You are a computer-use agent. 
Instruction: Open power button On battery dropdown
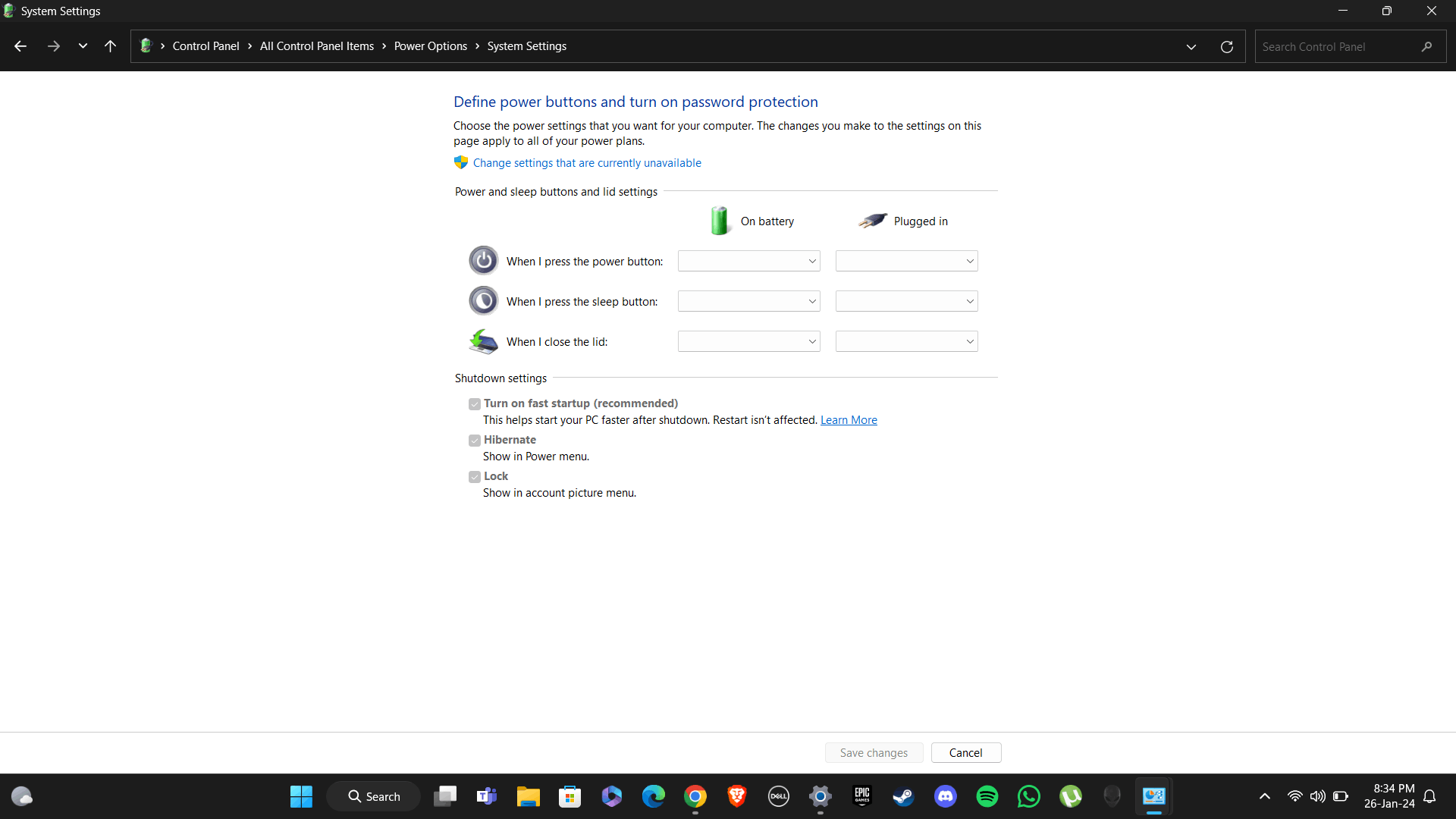coord(748,262)
